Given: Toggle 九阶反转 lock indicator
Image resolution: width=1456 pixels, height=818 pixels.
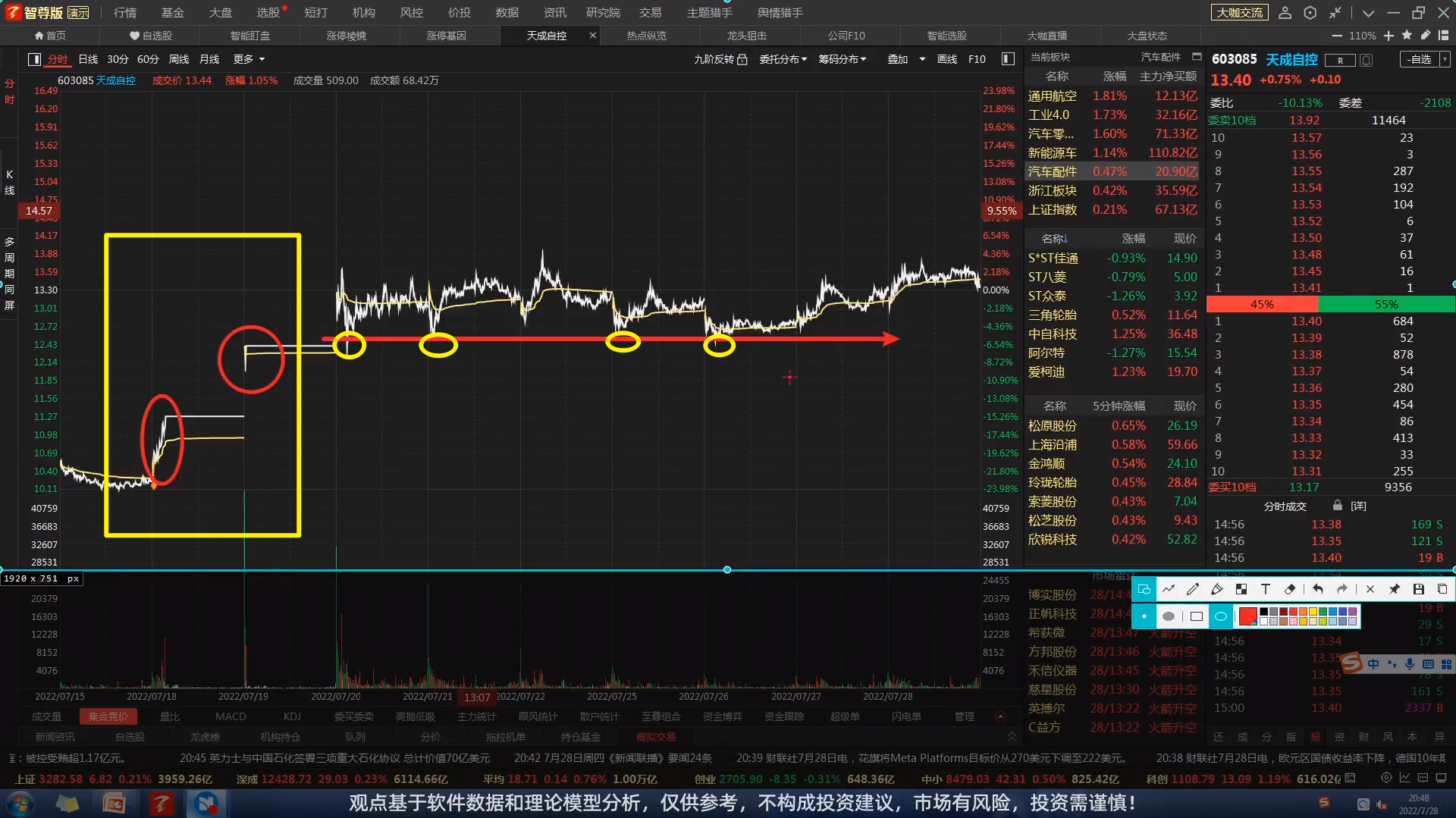Looking at the screenshot, I should point(742,59).
